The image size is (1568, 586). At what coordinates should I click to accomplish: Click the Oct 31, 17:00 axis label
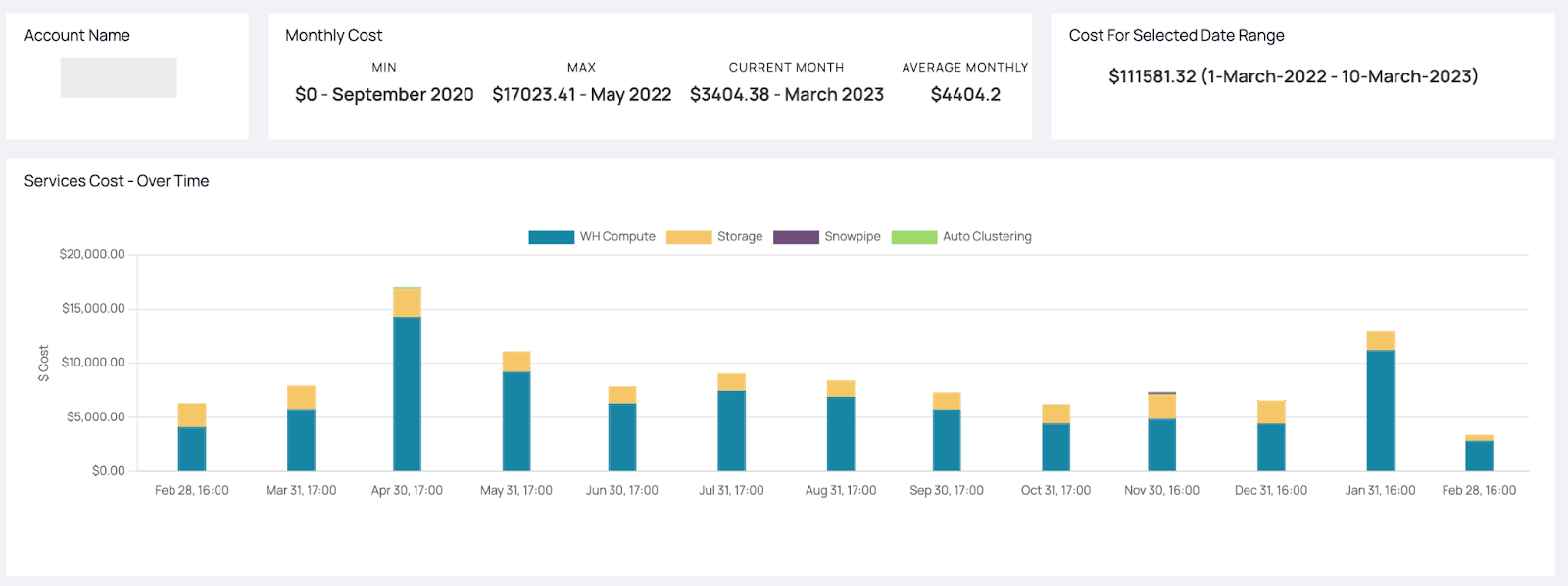(x=1055, y=491)
